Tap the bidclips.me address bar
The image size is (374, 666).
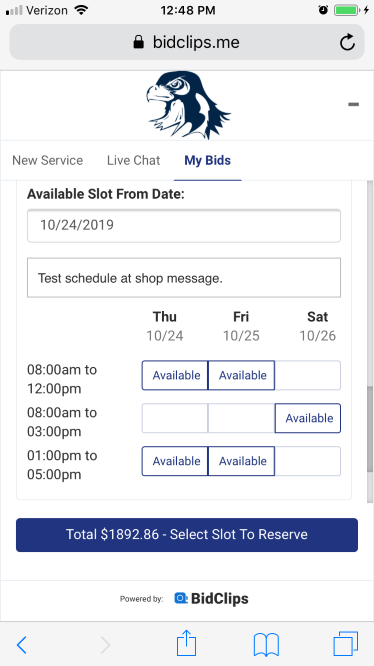[x=187, y=42]
